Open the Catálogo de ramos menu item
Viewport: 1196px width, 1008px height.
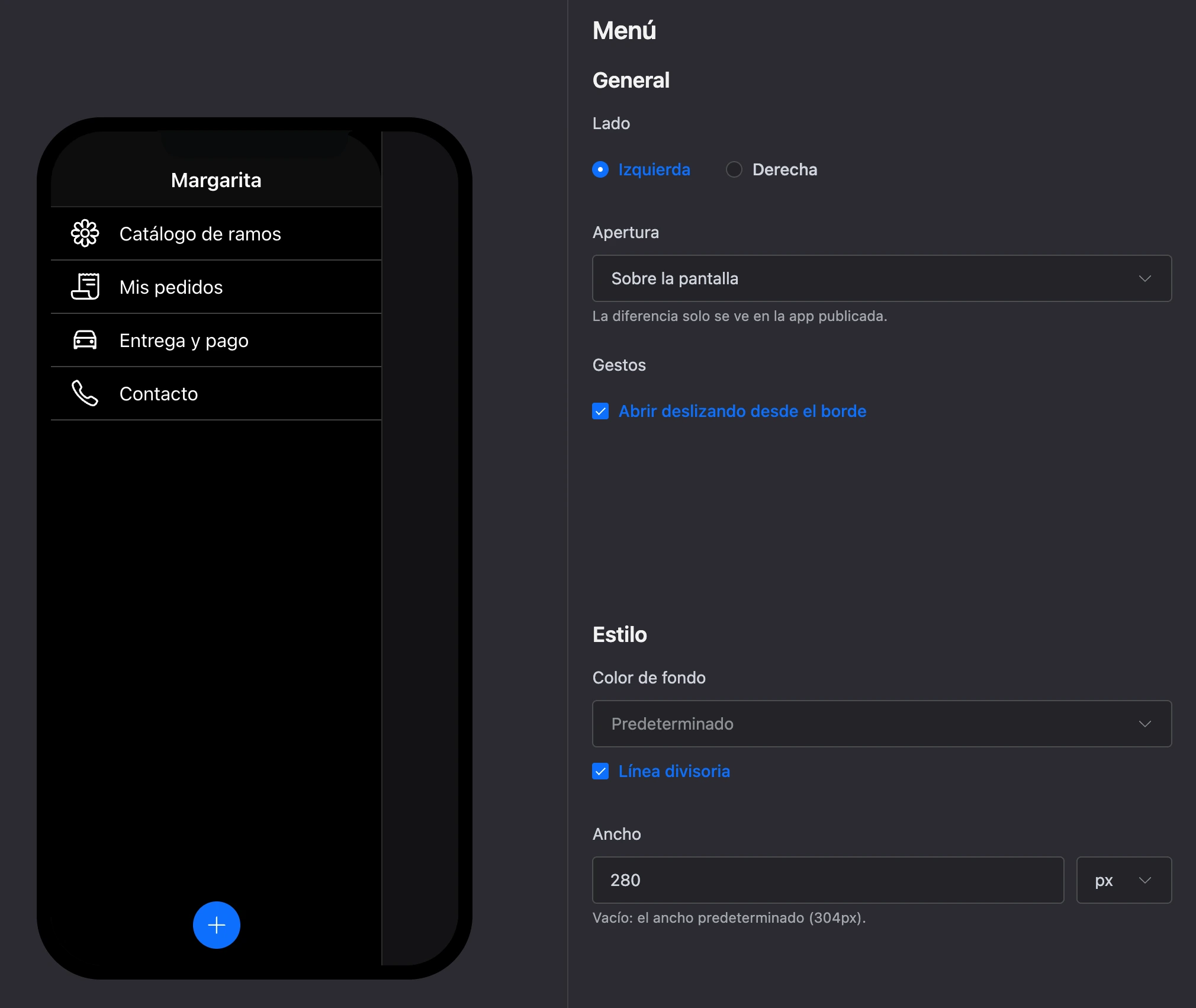click(x=216, y=233)
